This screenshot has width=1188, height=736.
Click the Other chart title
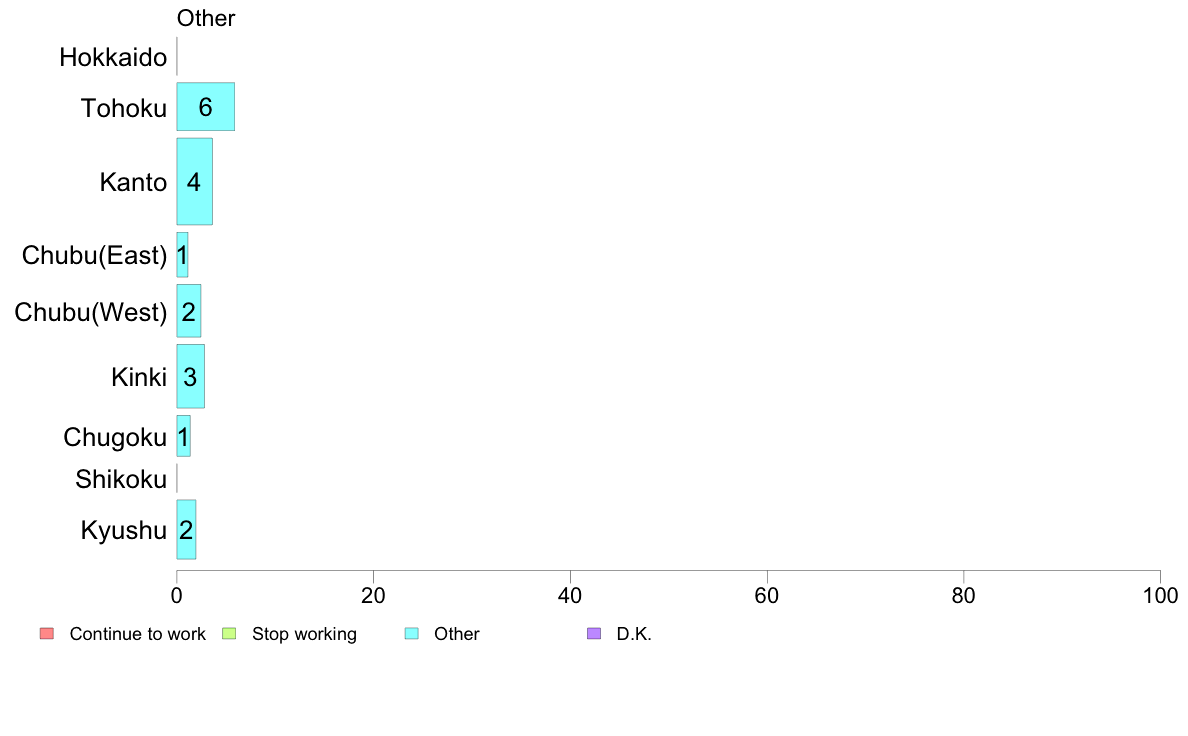[x=206, y=18]
